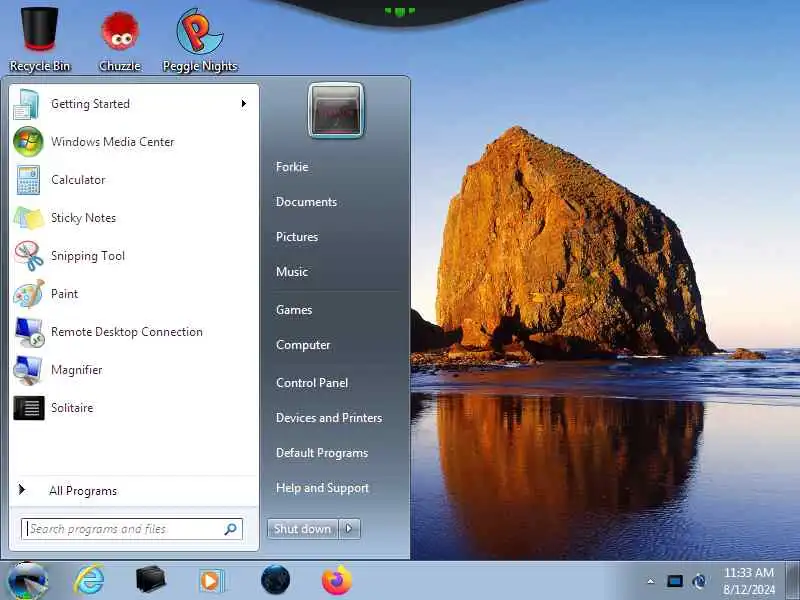Select the Paint label
The image size is (800, 600).
(64, 294)
